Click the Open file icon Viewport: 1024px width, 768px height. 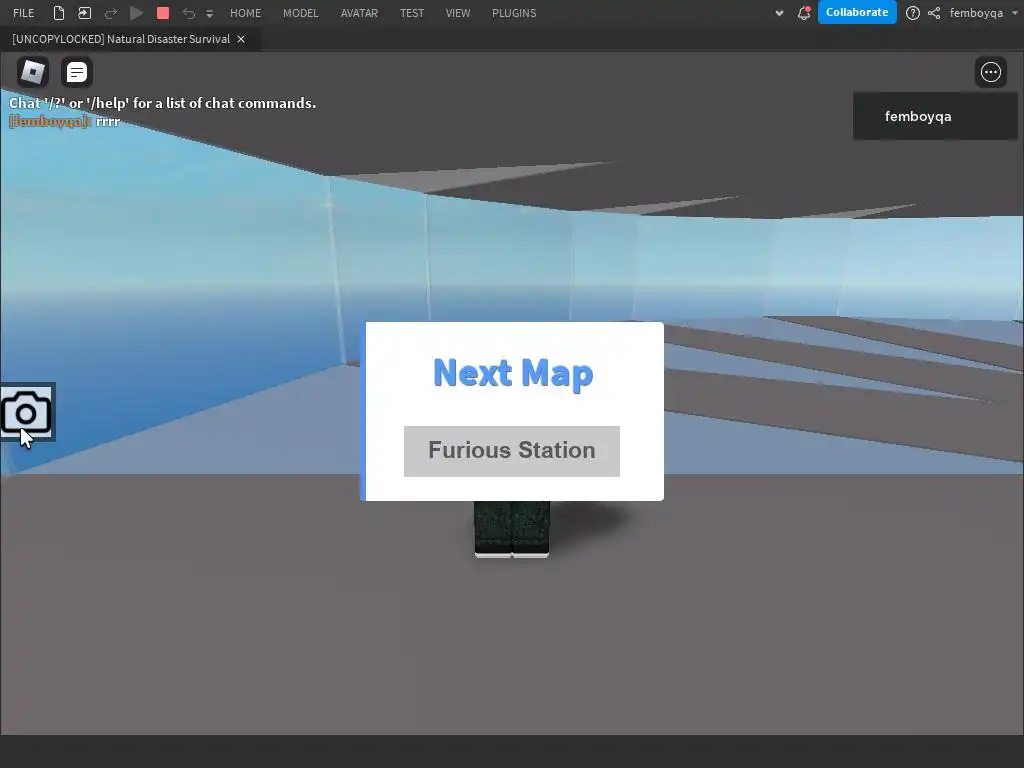tap(84, 13)
